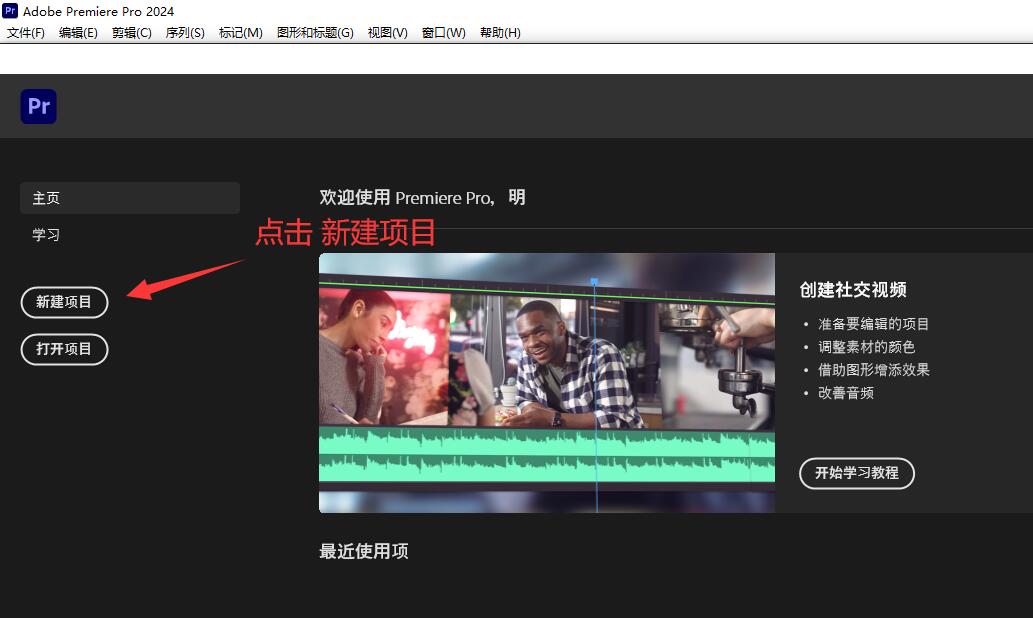Screen dimensions: 1033x618
Task: Click the 开始学习教程 button
Action: coord(856,473)
